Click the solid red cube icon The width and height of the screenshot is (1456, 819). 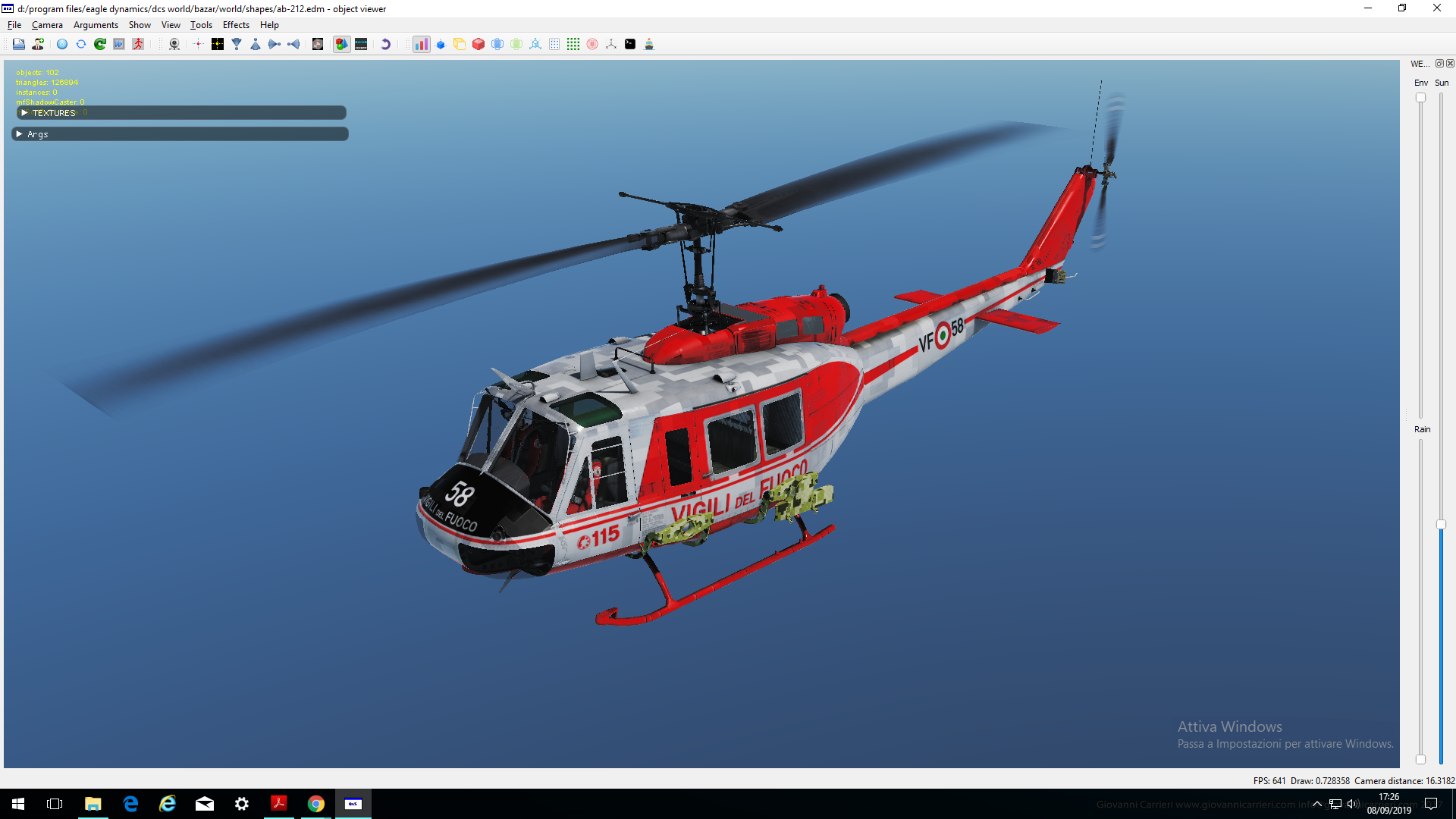tap(479, 44)
